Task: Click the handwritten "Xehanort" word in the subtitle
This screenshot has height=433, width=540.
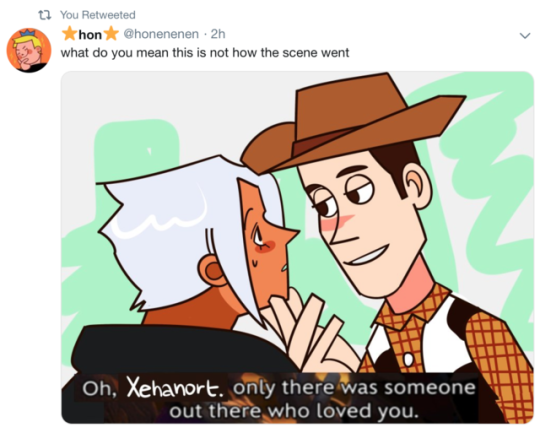Action: (175, 388)
